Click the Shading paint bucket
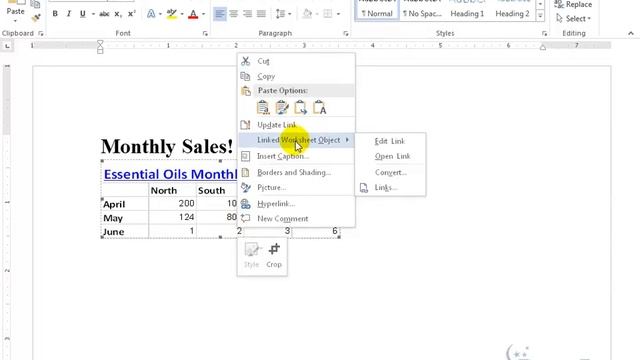The image size is (640, 360). coord(307,14)
